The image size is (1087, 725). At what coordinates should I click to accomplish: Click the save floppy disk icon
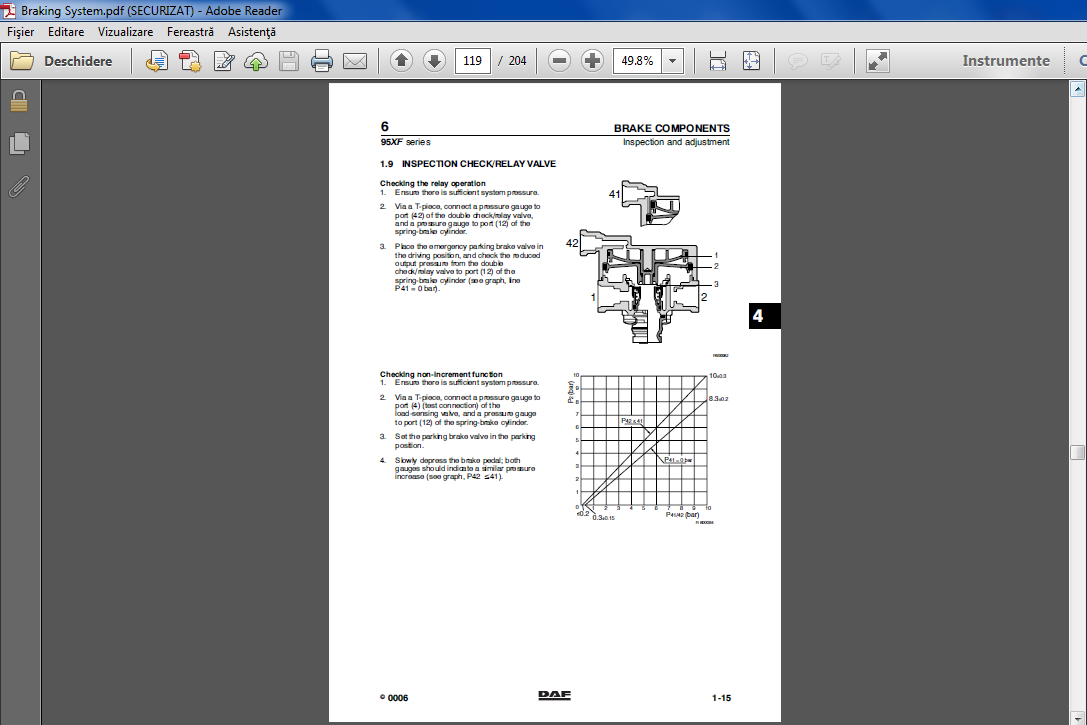tap(288, 62)
